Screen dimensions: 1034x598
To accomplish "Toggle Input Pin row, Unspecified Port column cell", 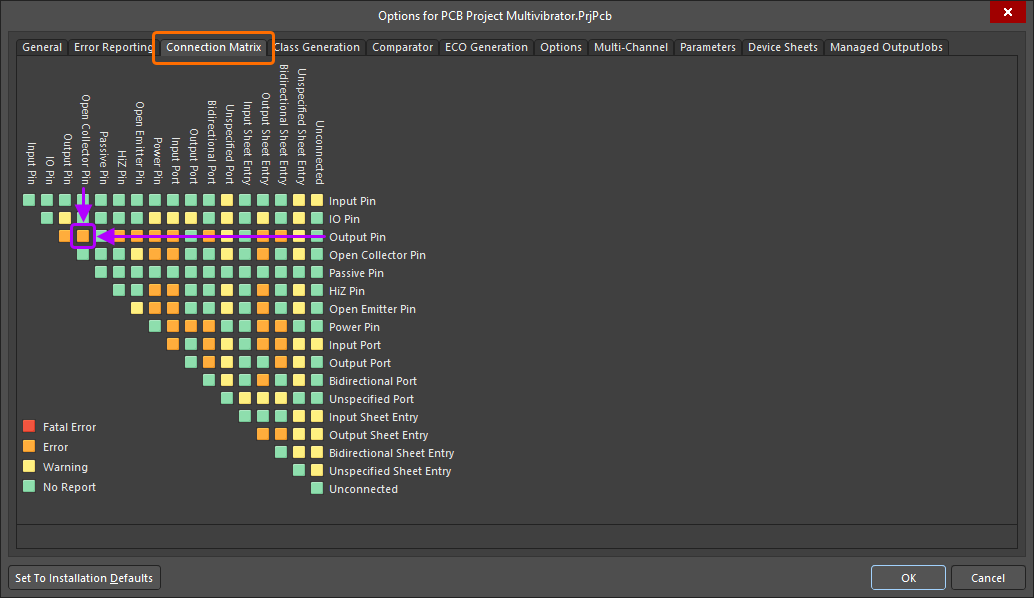I will (x=227, y=200).
